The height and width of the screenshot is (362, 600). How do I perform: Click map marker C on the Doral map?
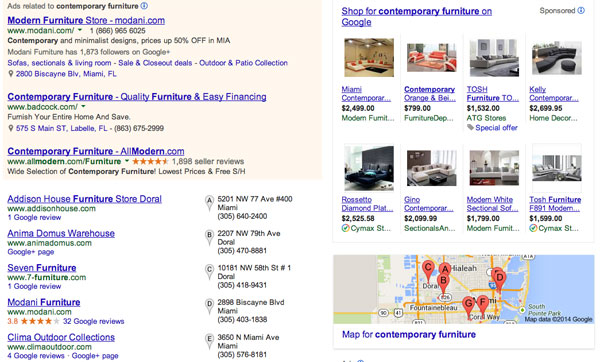(x=428, y=270)
